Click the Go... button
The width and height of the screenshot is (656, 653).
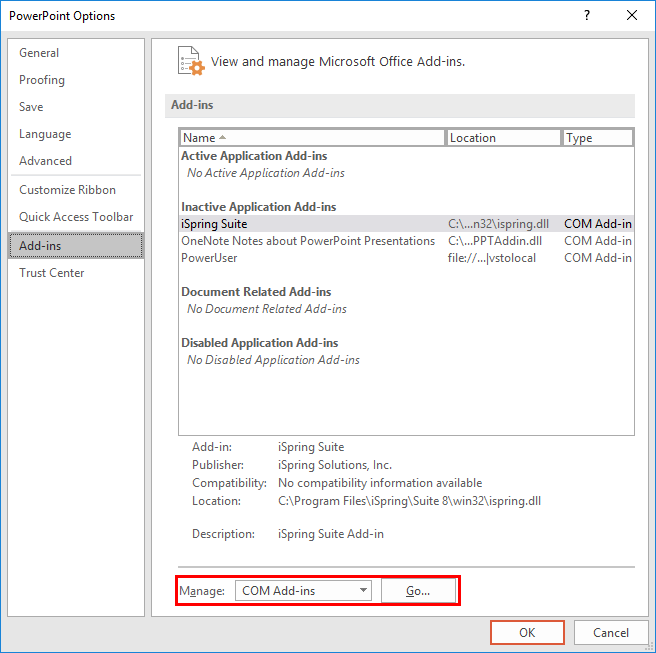pos(418,590)
